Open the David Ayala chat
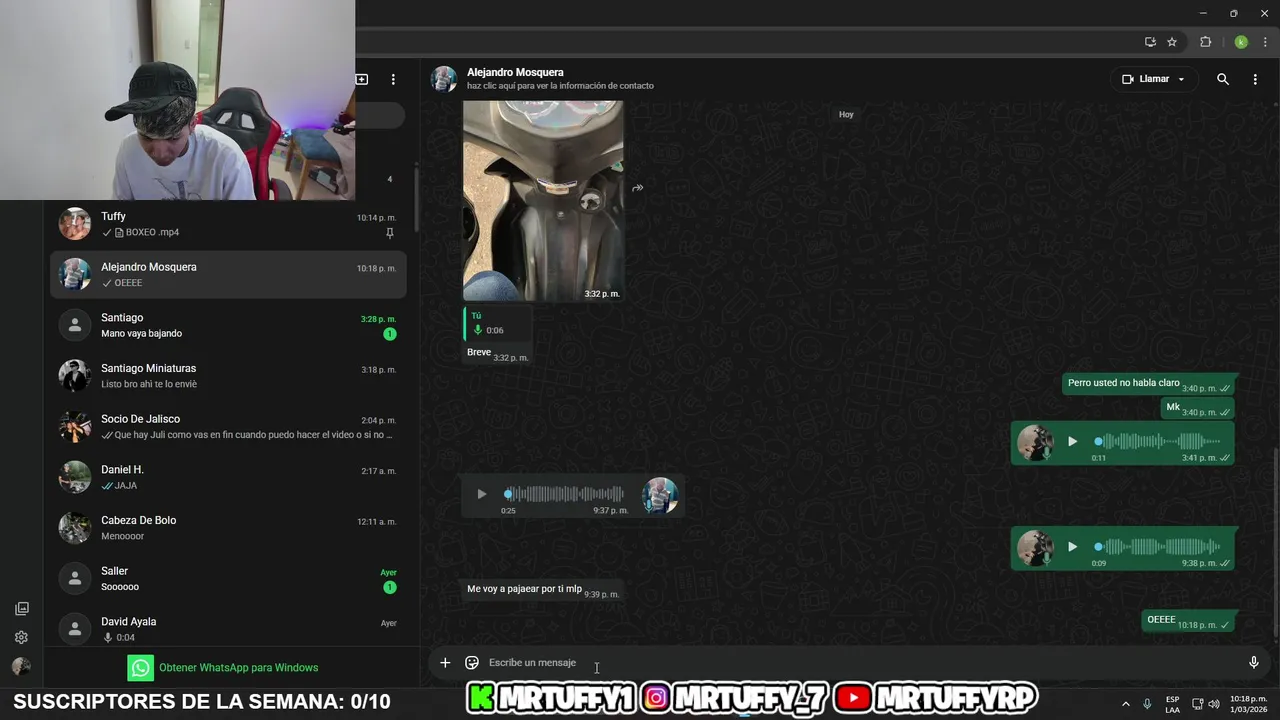The width and height of the screenshot is (1280, 720). (x=228, y=627)
